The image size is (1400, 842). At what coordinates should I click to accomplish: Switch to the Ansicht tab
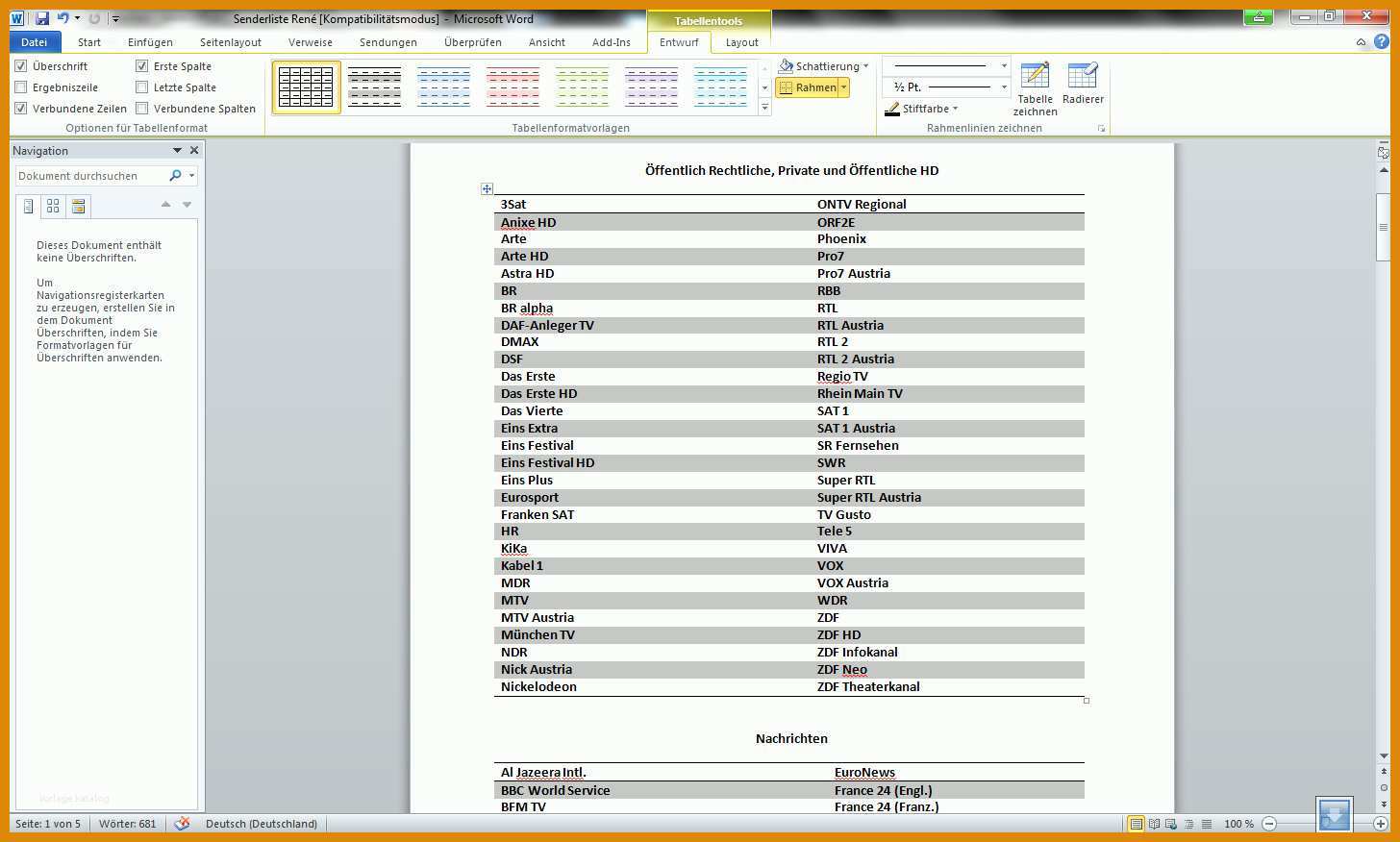point(547,42)
